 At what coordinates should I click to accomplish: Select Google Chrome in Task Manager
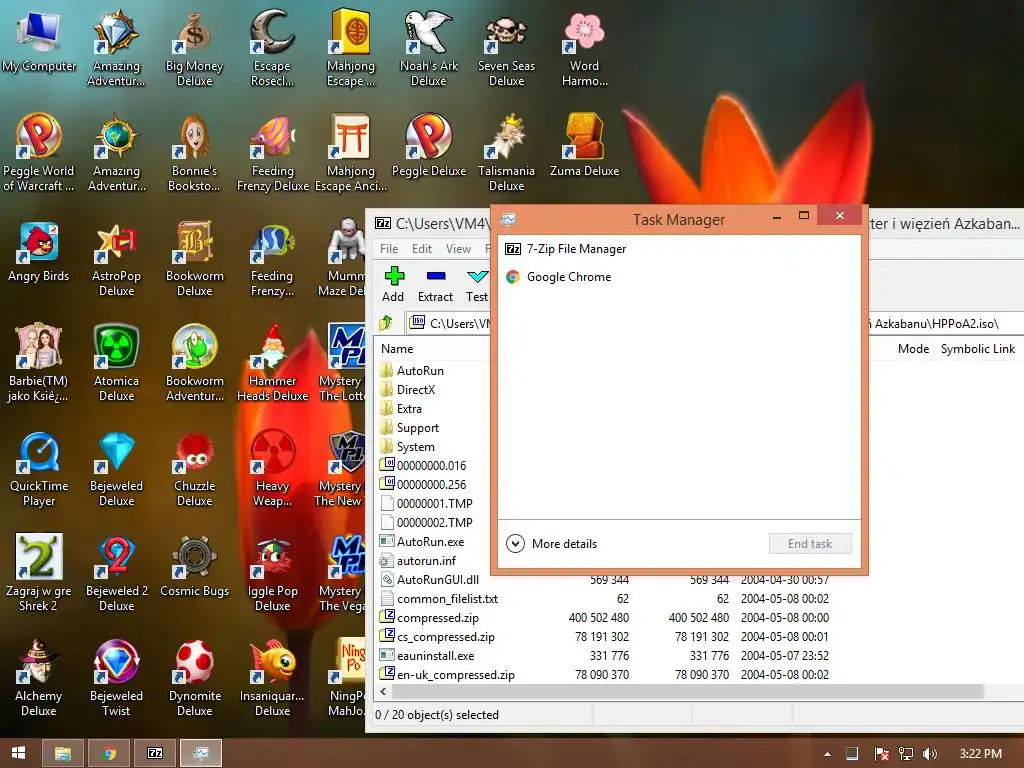[x=679, y=277]
